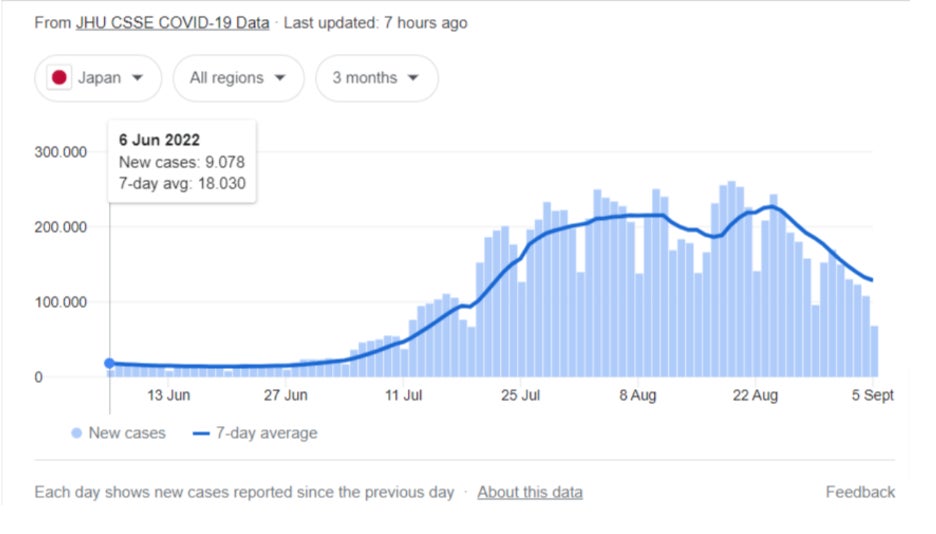Click the arrow beside All regions
Screen dimensions: 936x534
tap(280, 78)
